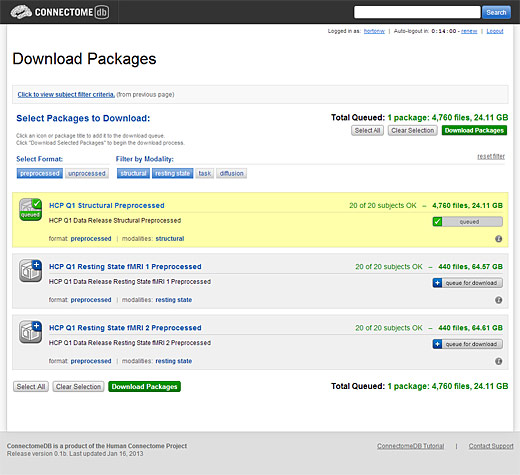This screenshot has width=520, height=475.
Task: Expand the subject filter criteria link
Action: (x=66, y=94)
